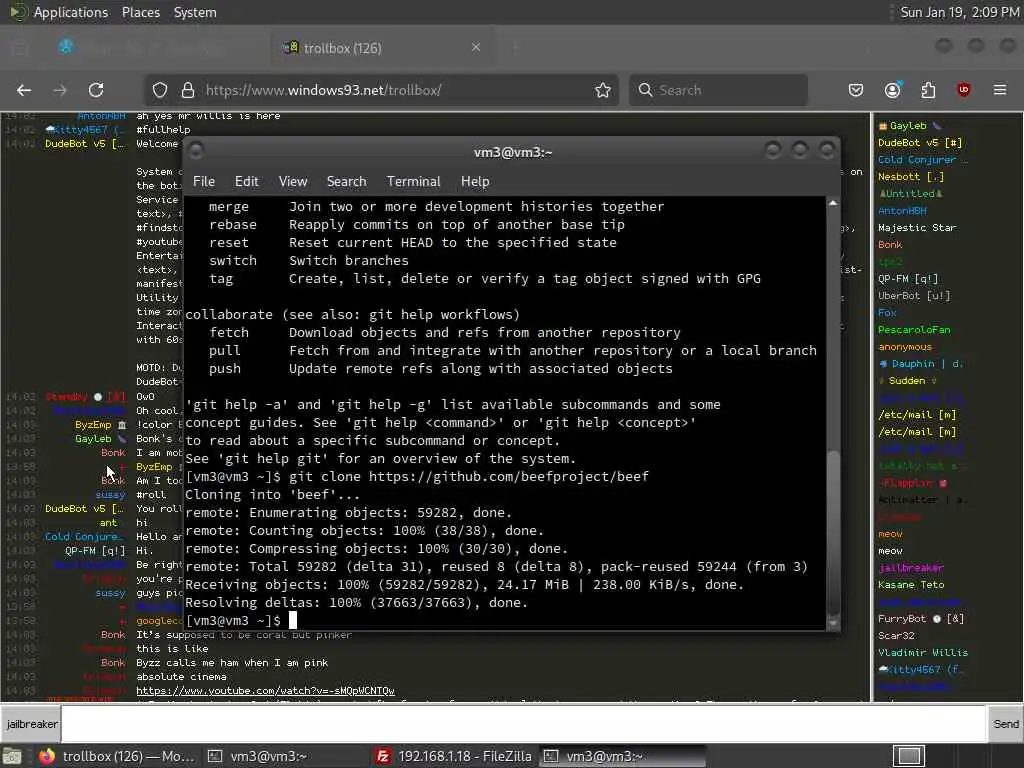Select user Vladimir Willis in user list
Image resolution: width=1024 pixels, height=768 pixels.
tap(923, 652)
